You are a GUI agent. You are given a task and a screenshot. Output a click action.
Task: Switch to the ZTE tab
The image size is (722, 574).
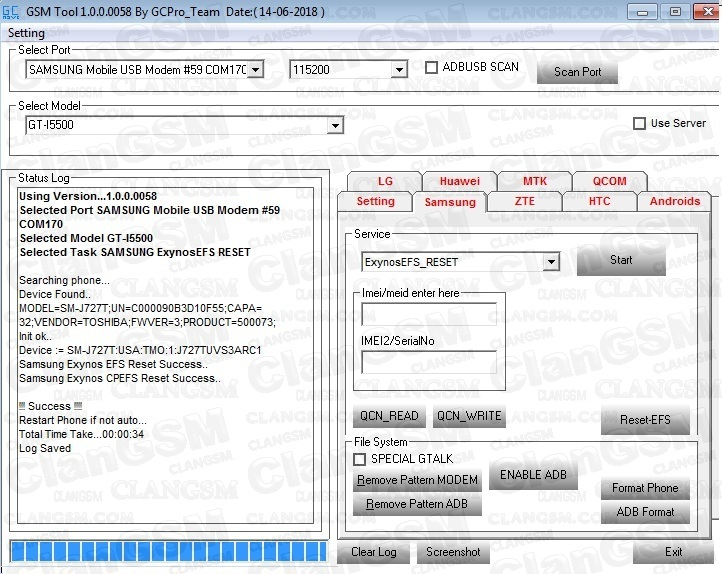524,201
